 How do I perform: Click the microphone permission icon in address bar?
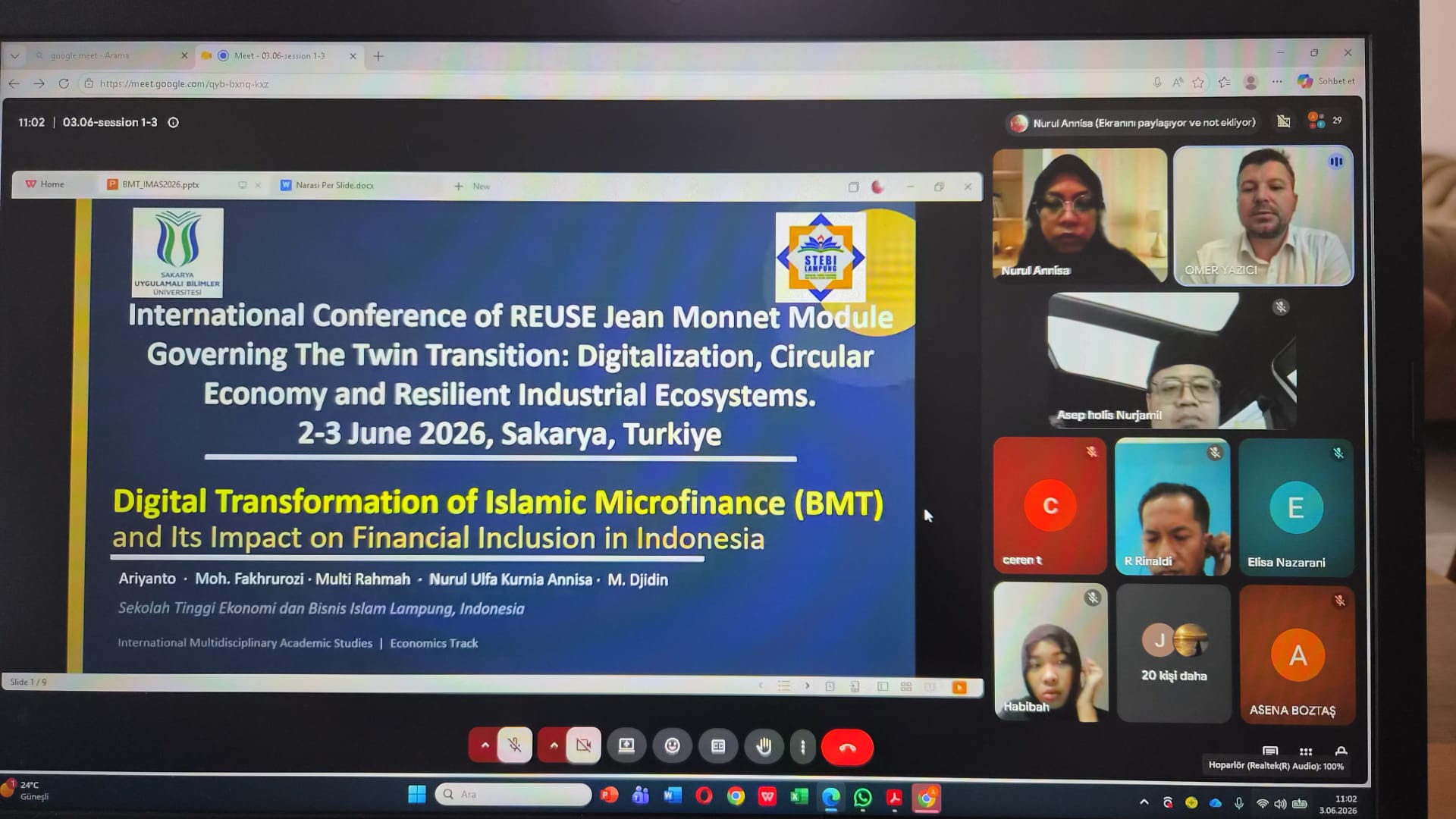tap(1156, 83)
